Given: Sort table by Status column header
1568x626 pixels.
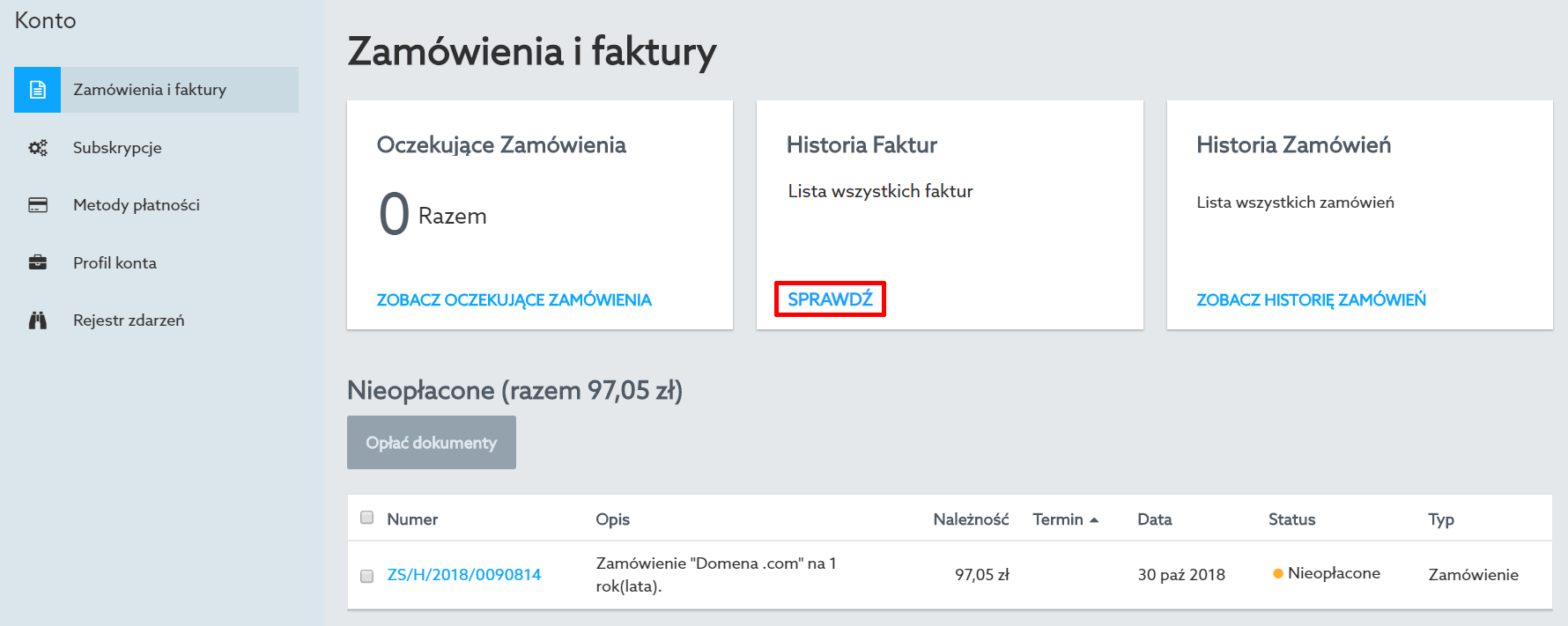Looking at the screenshot, I should click(x=1291, y=519).
